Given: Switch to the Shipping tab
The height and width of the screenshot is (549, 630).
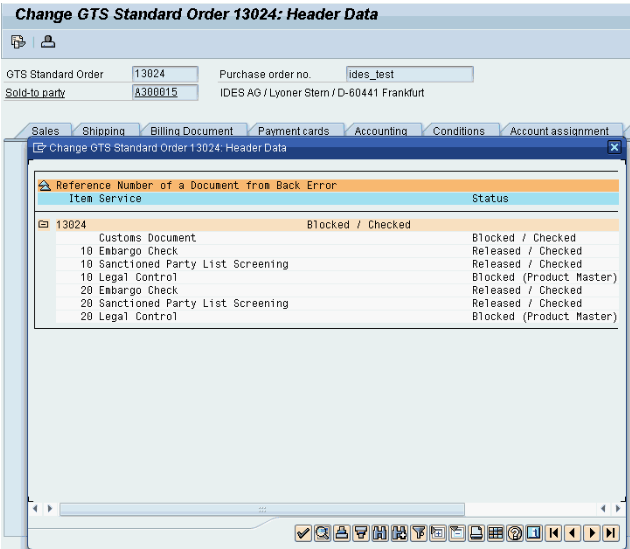Looking at the screenshot, I should coord(103,131).
